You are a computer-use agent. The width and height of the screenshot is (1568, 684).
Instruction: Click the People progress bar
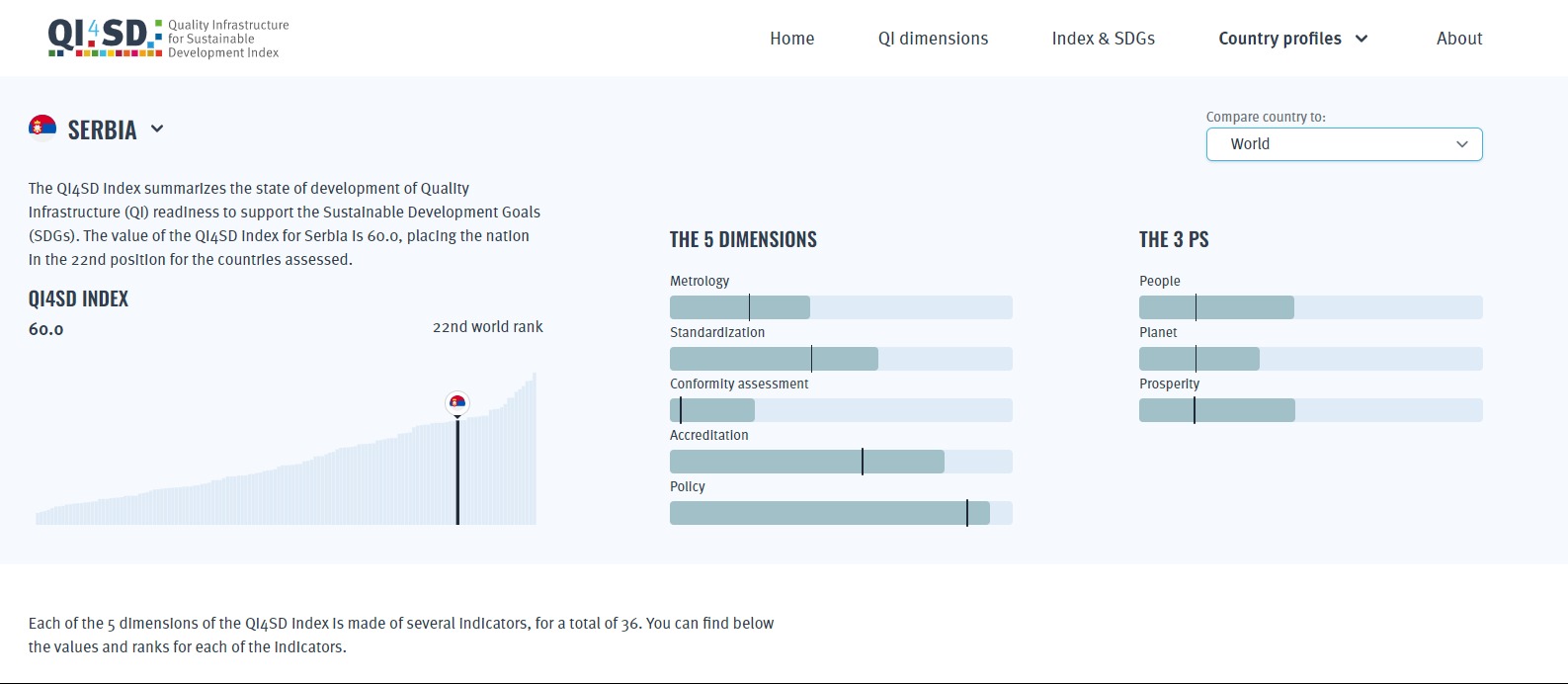1310,307
